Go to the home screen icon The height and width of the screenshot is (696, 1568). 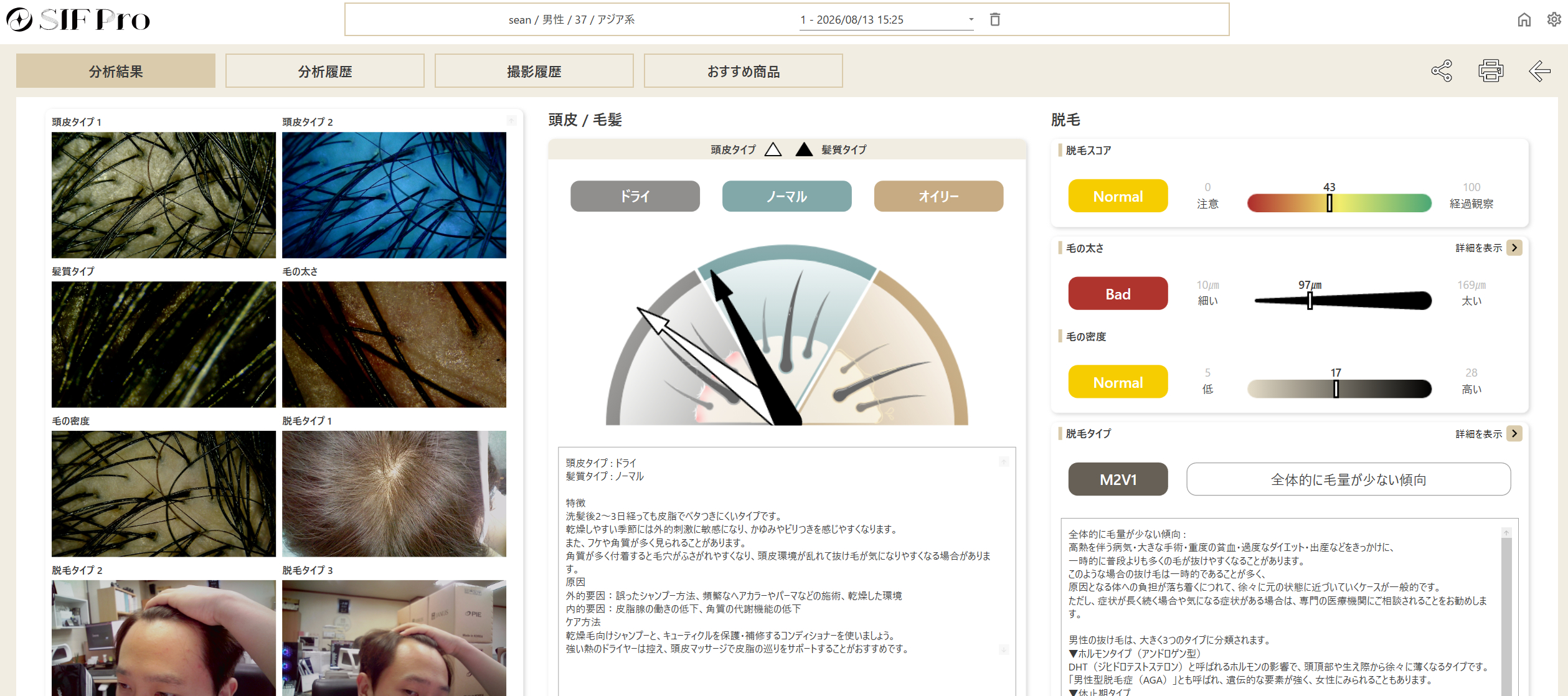(1524, 19)
